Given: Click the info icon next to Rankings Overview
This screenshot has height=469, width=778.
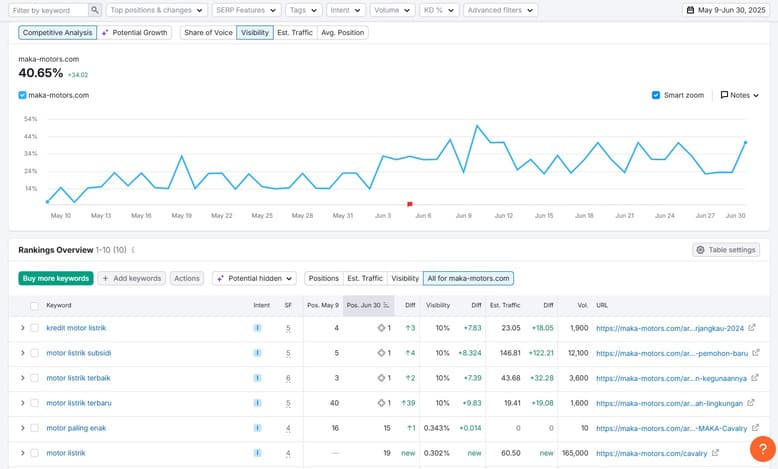Looking at the screenshot, I should [x=133, y=250].
